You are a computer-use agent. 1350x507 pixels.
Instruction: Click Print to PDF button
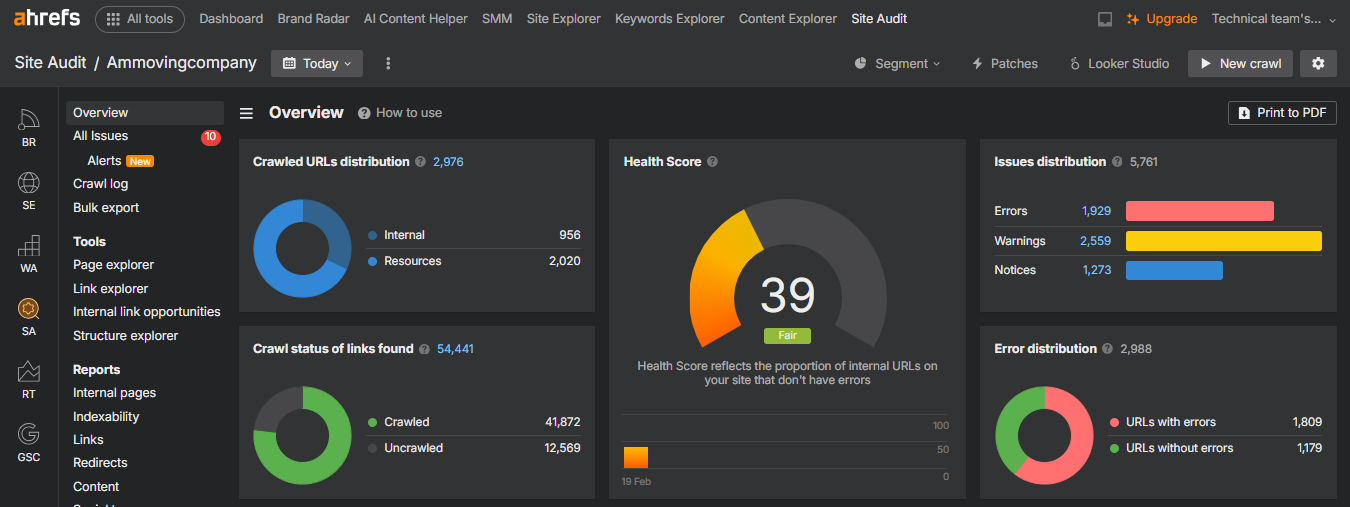coord(1282,113)
